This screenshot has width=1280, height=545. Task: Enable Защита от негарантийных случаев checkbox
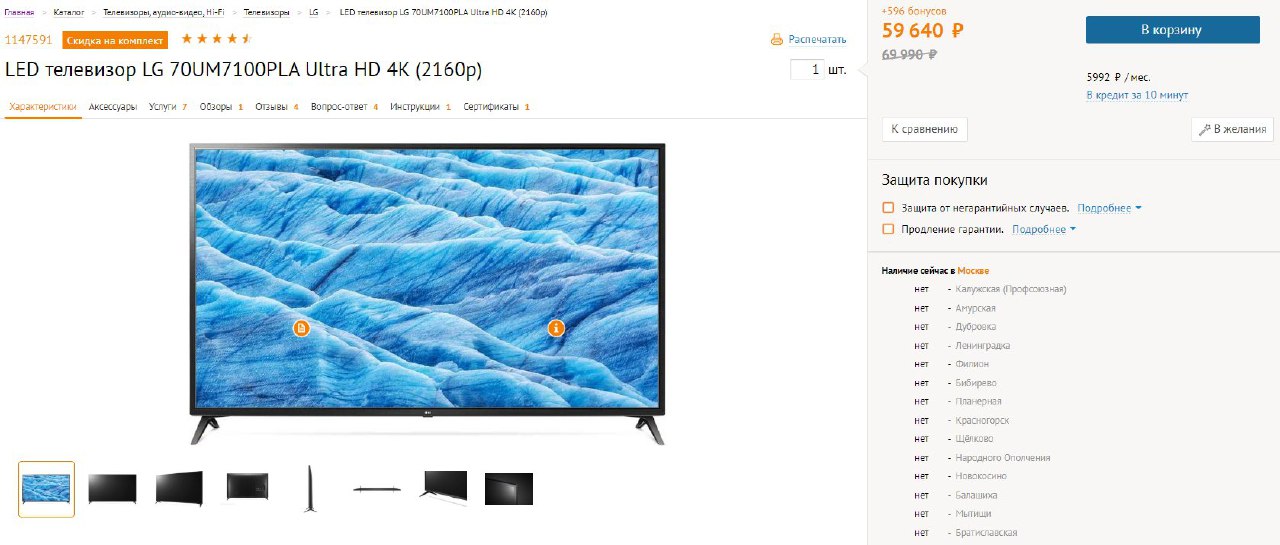(888, 208)
